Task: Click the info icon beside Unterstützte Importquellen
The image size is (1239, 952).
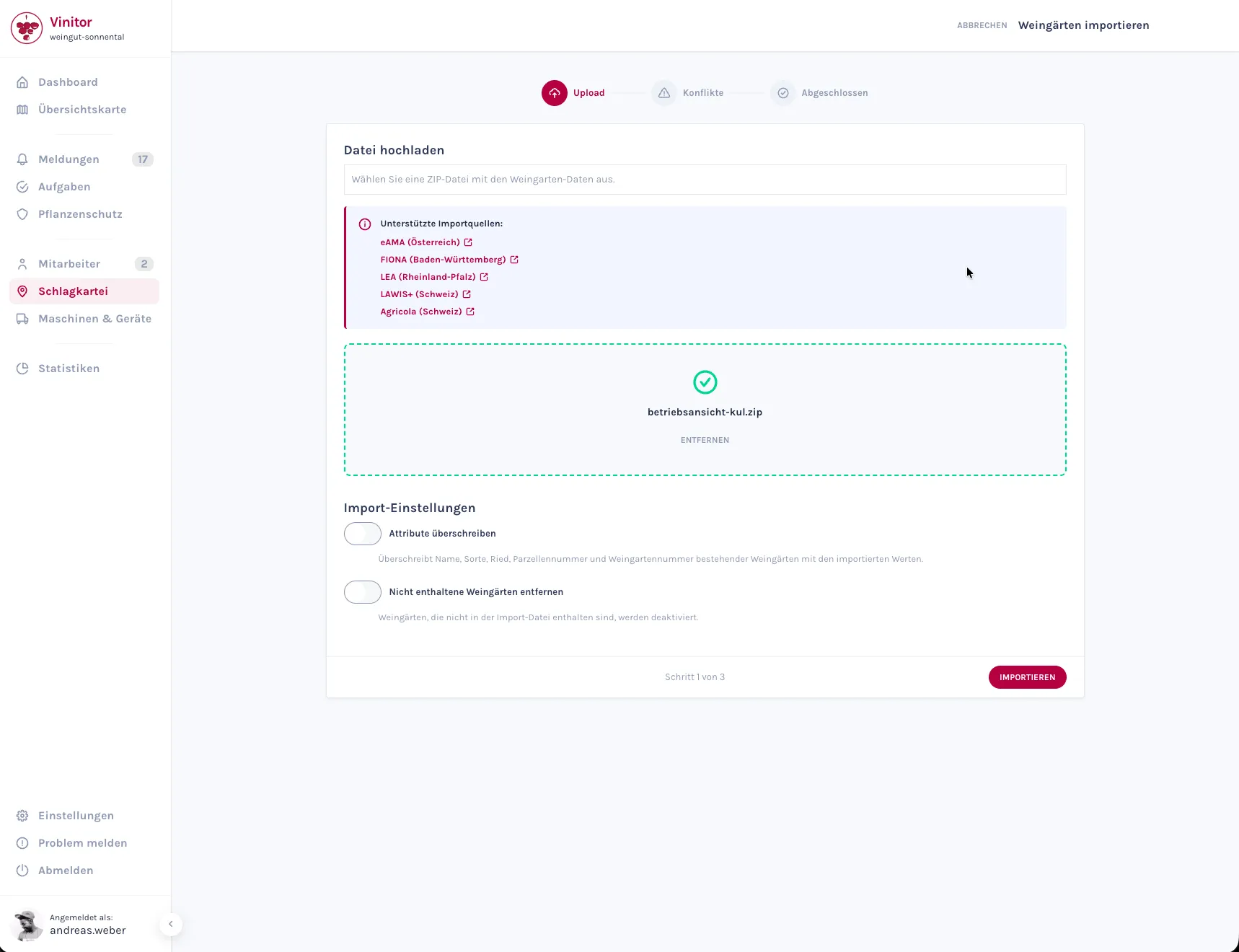Action: tap(365, 224)
